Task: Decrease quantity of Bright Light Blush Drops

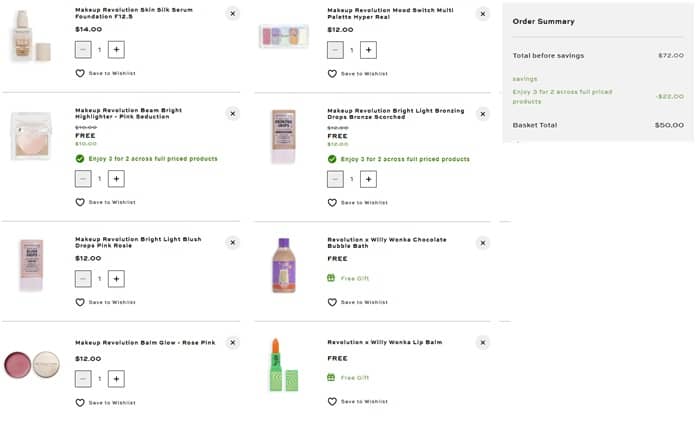Action: coord(83,279)
